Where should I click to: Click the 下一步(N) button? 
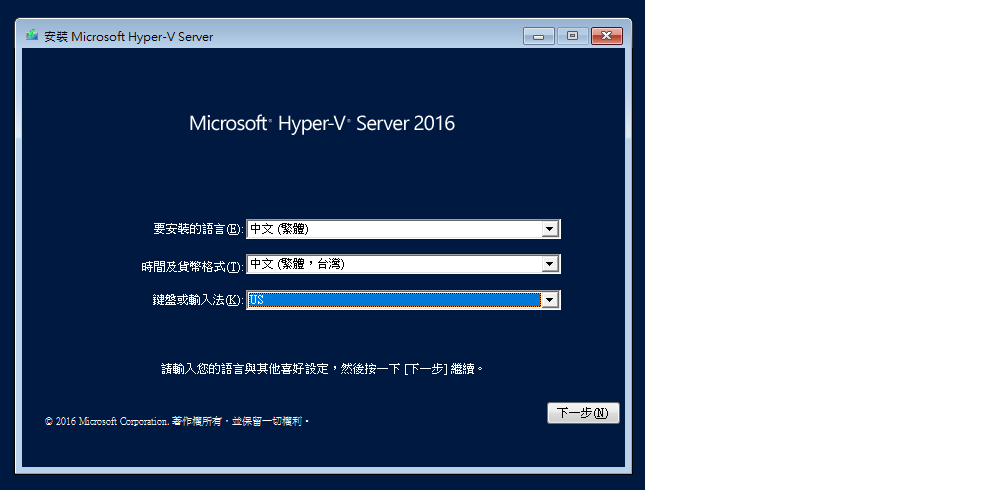pos(583,413)
